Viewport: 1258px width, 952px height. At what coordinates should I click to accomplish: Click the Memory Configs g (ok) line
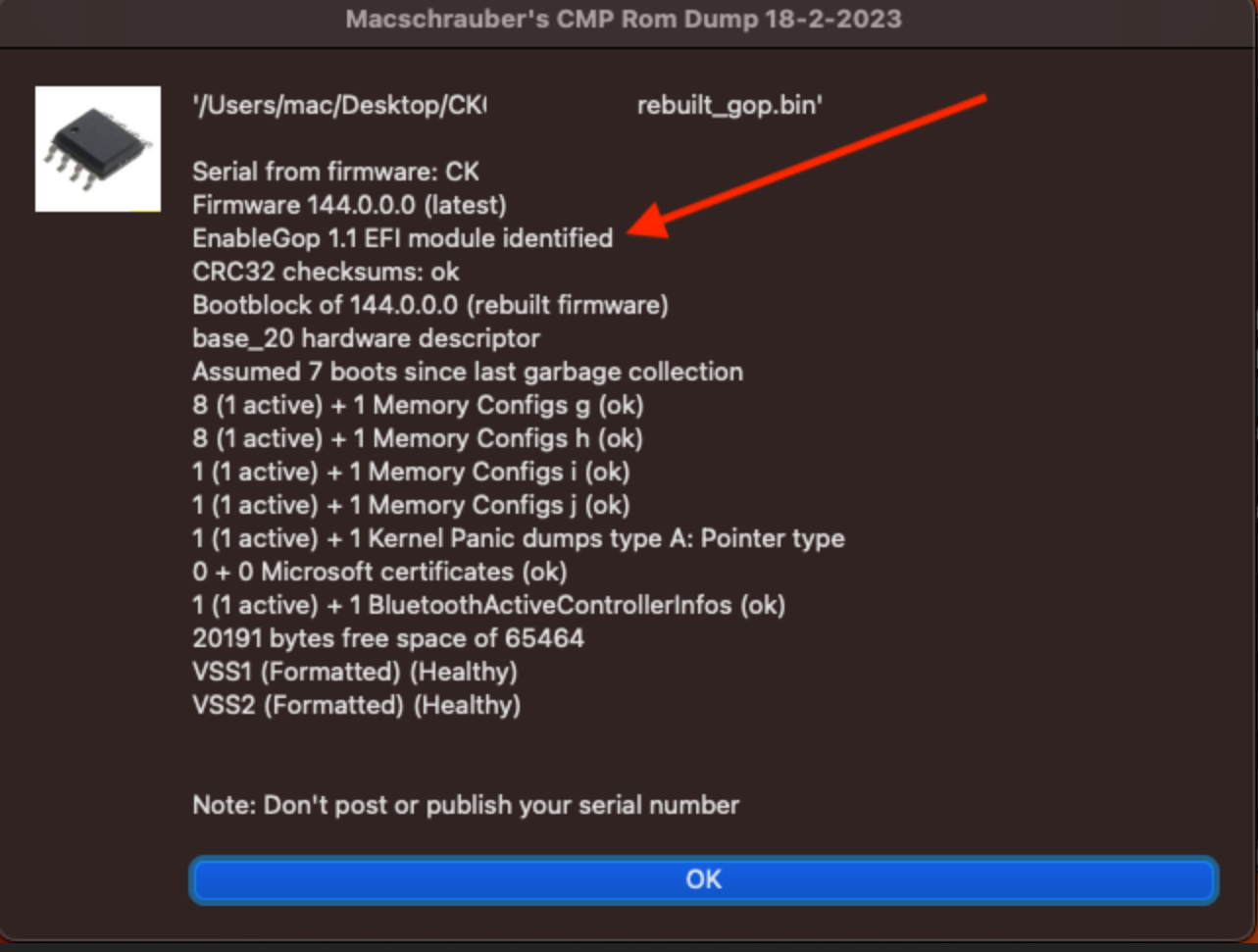(x=418, y=405)
